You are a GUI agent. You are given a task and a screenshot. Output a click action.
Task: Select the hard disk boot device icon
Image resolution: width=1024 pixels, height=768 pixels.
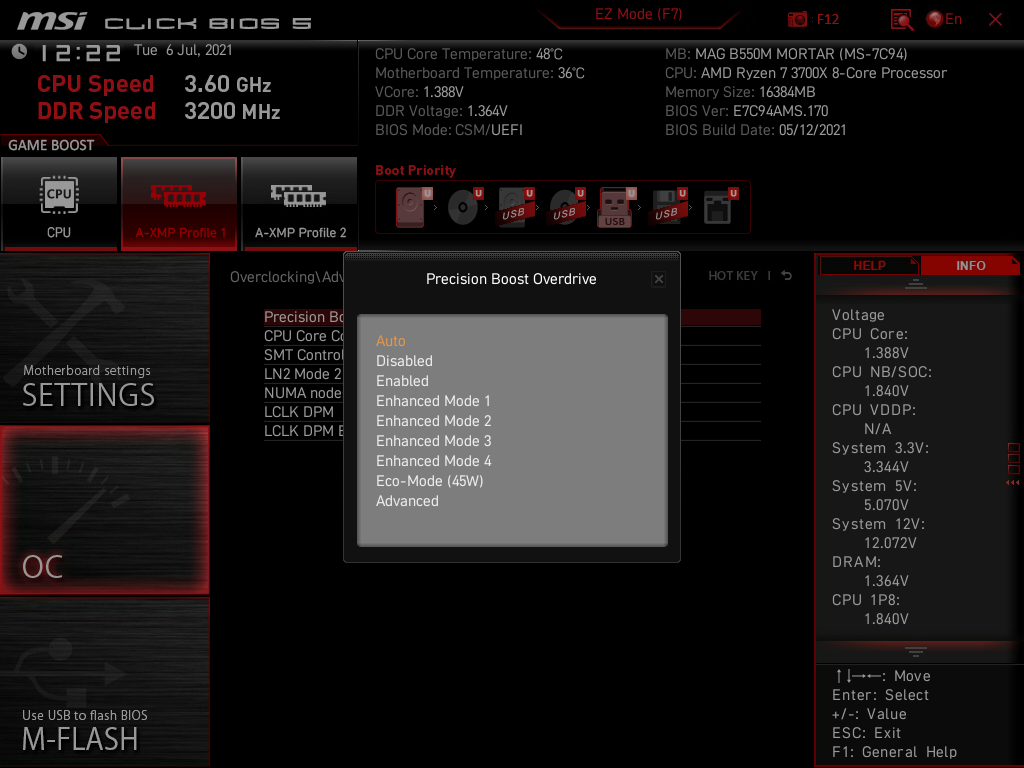click(x=412, y=207)
